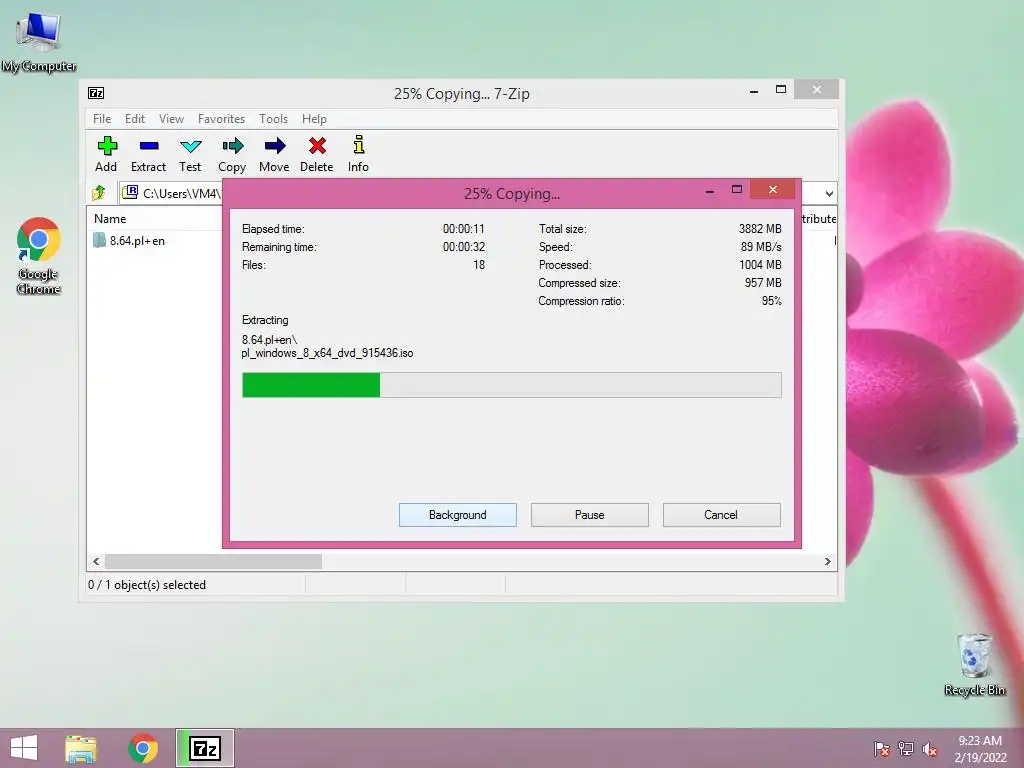Pause the copying operation
This screenshot has height=768, width=1024.
590,515
